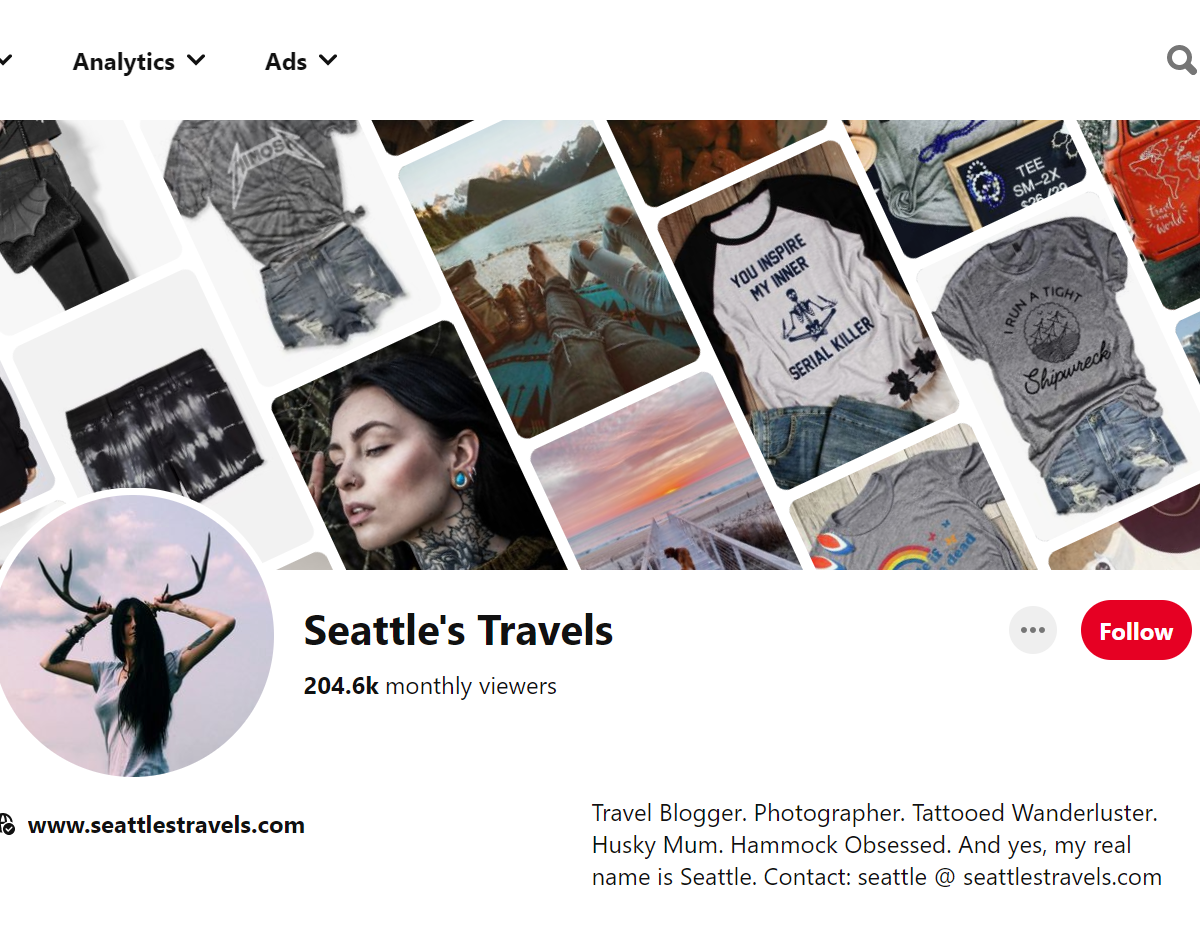Expand the Analytics dropdown chevron
The image size is (1200, 937).
196,60
